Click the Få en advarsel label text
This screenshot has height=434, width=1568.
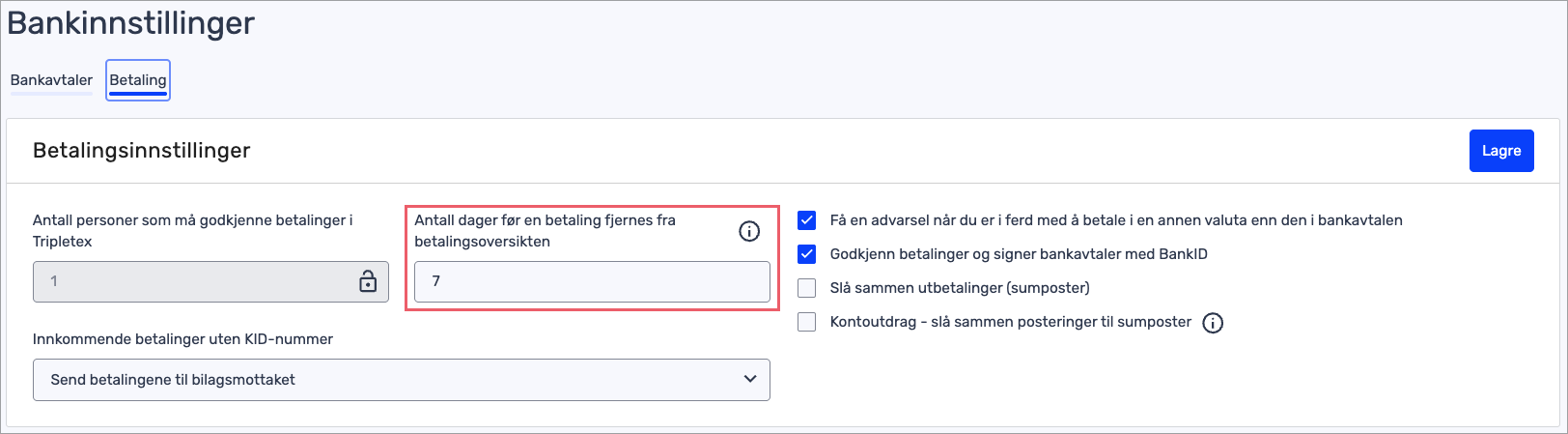point(1115,220)
